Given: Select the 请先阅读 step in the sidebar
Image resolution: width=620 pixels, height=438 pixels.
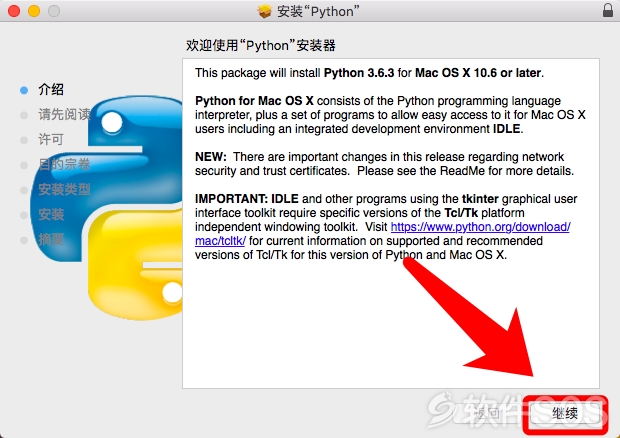Looking at the screenshot, I should tap(64, 115).
